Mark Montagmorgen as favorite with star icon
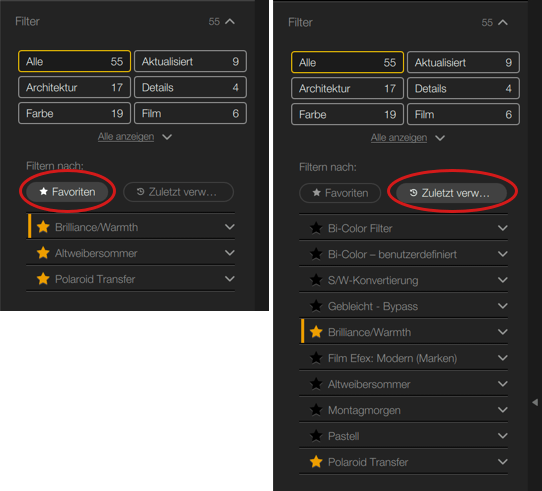Image resolution: width=542 pixels, height=491 pixels. coord(316,410)
